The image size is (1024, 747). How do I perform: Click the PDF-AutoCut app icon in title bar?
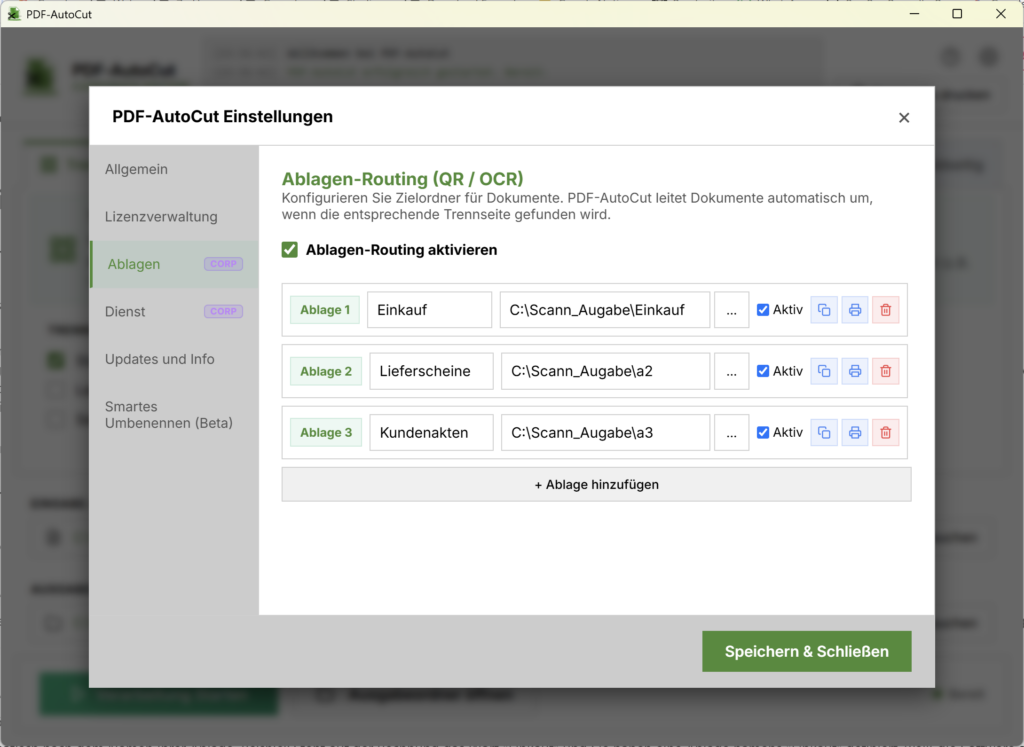pyautogui.click(x=13, y=14)
